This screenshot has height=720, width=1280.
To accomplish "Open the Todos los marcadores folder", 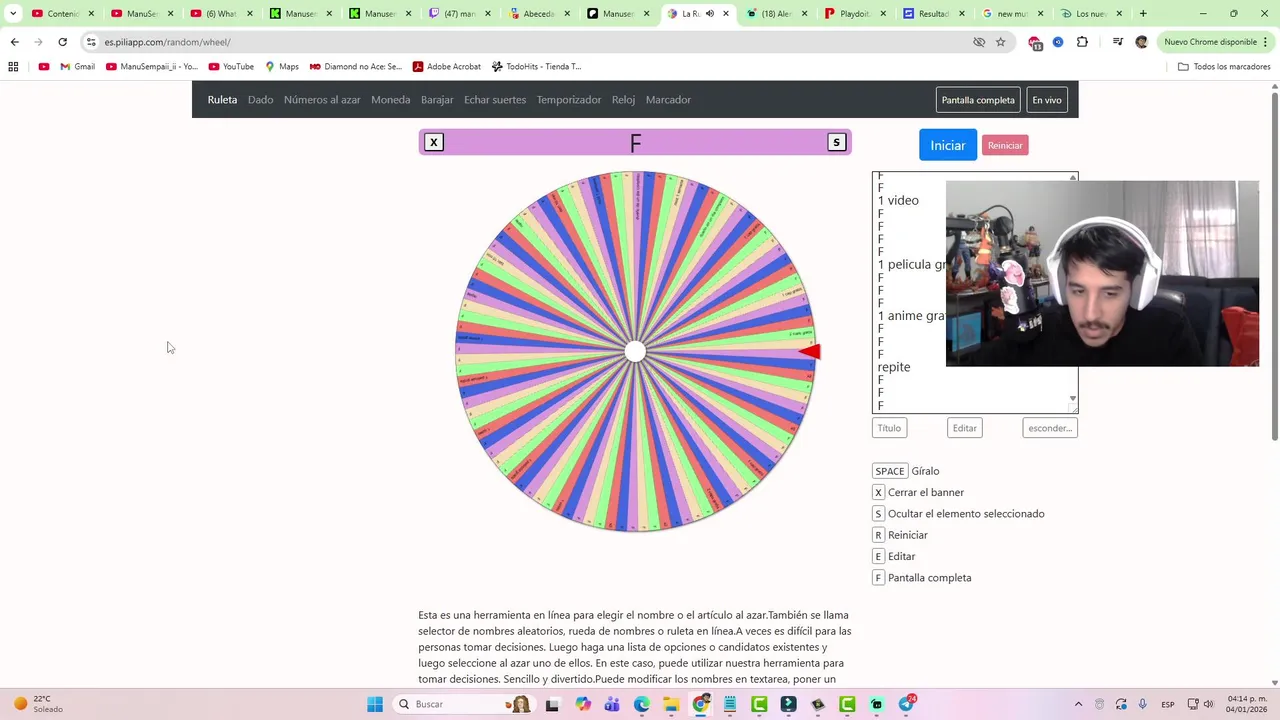I will 1224,67.
